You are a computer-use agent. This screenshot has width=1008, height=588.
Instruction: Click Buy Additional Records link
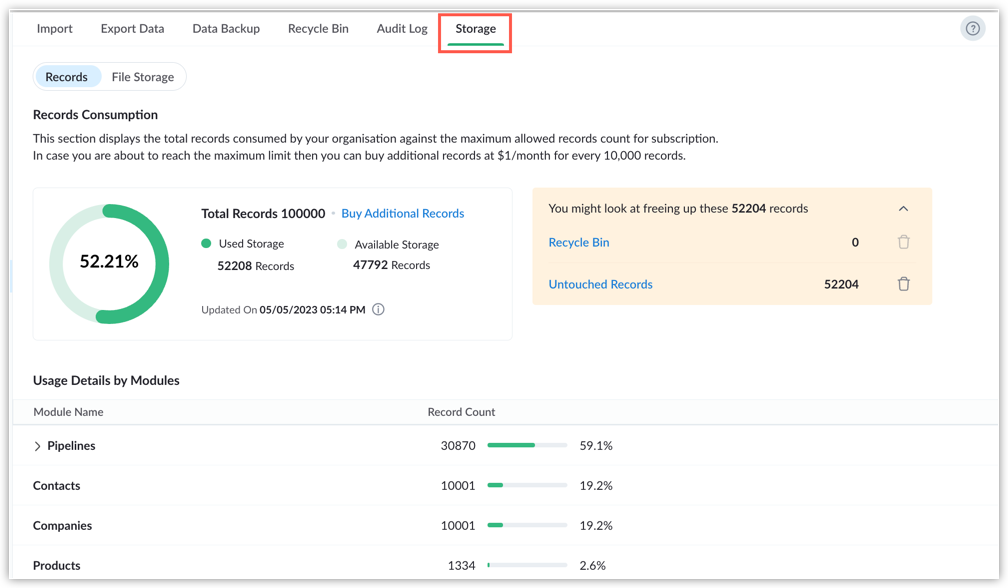pyautogui.click(x=402, y=213)
